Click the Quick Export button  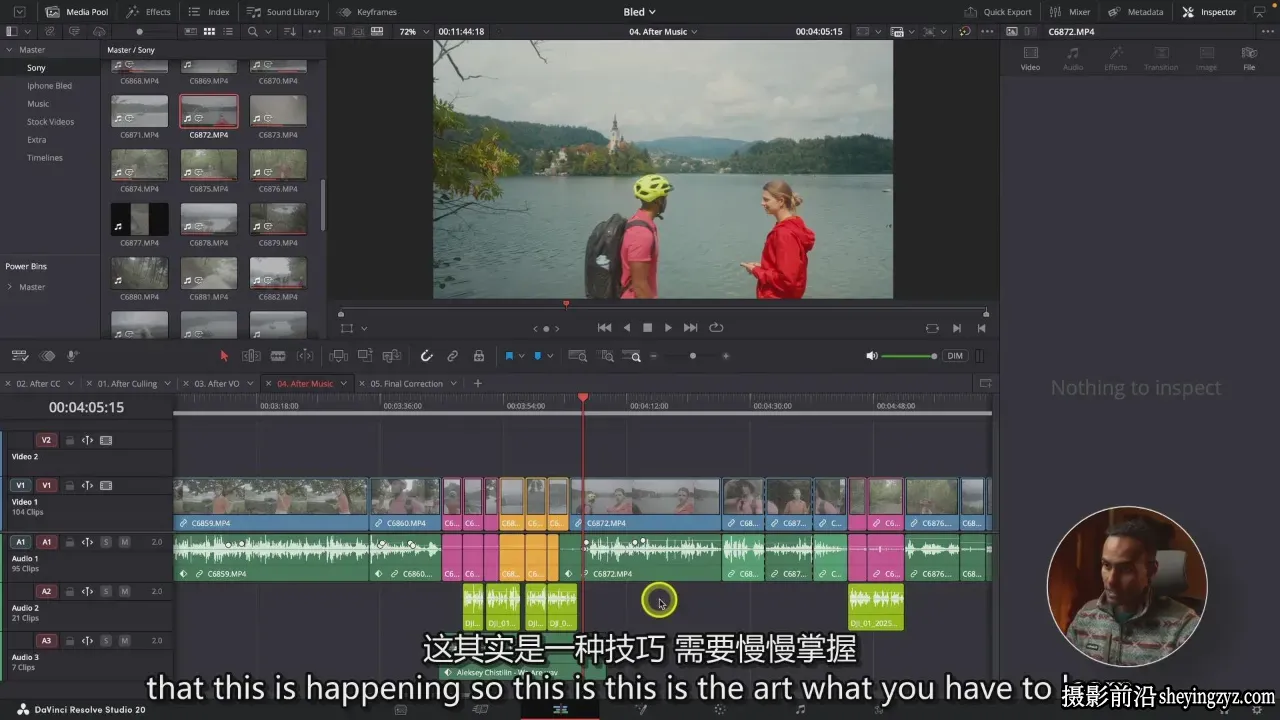pyautogui.click(x=997, y=12)
